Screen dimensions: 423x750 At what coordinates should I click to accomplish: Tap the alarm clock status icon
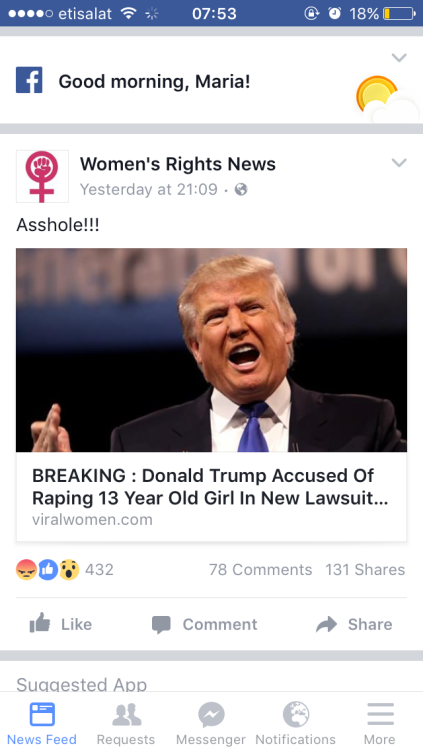pyautogui.click(x=334, y=14)
